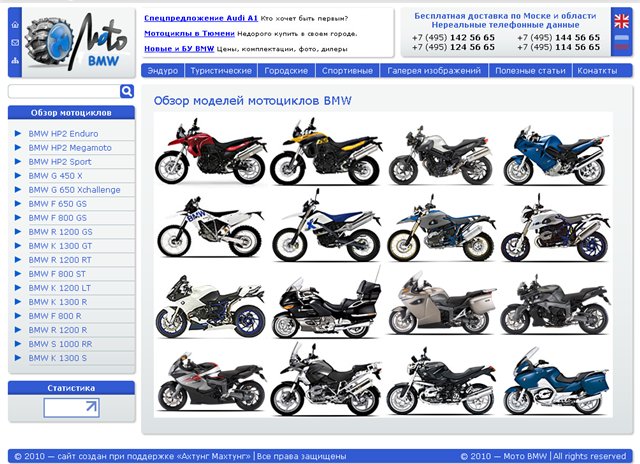Click the statistics counter arrow box

(71, 407)
